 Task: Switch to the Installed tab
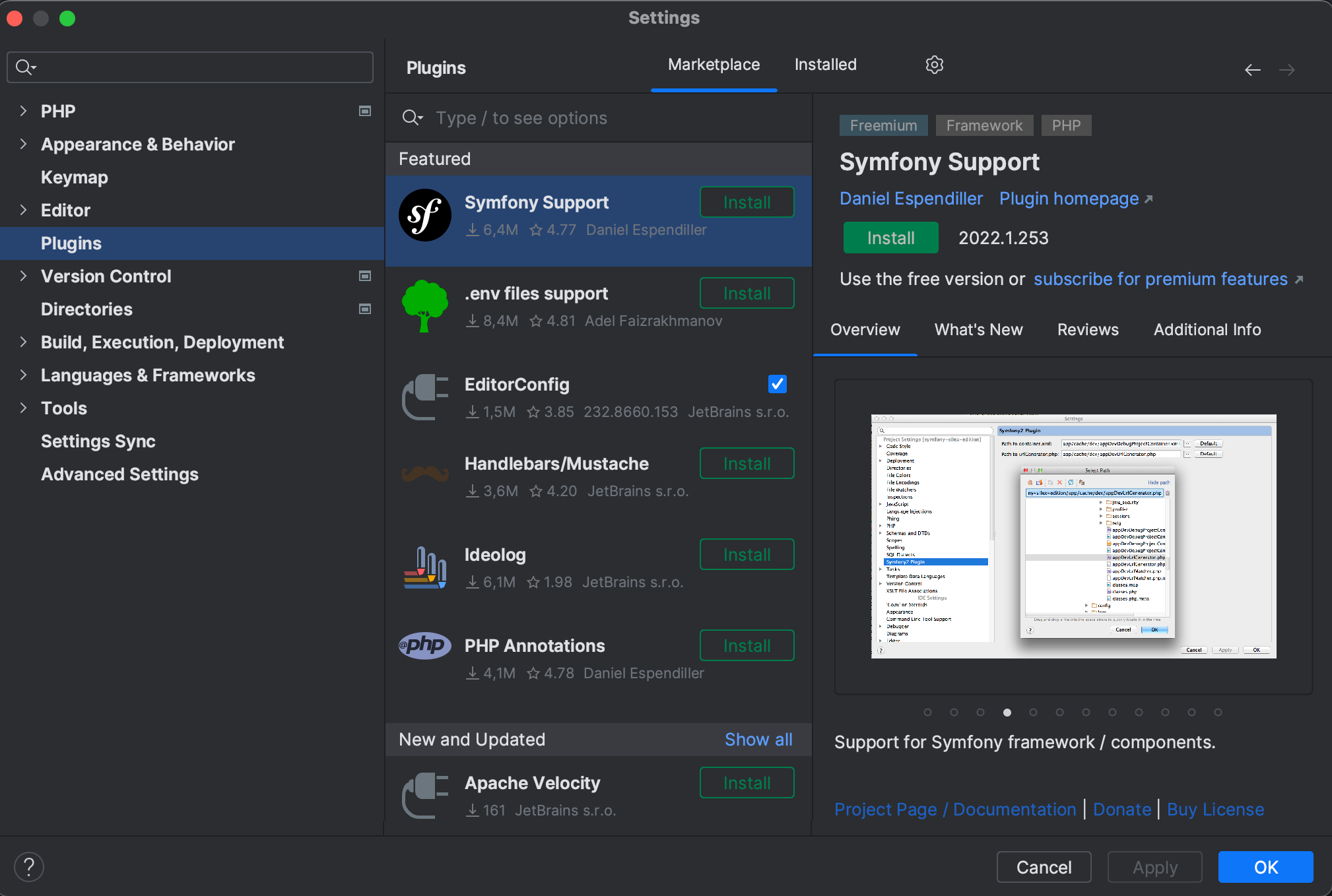(825, 65)
